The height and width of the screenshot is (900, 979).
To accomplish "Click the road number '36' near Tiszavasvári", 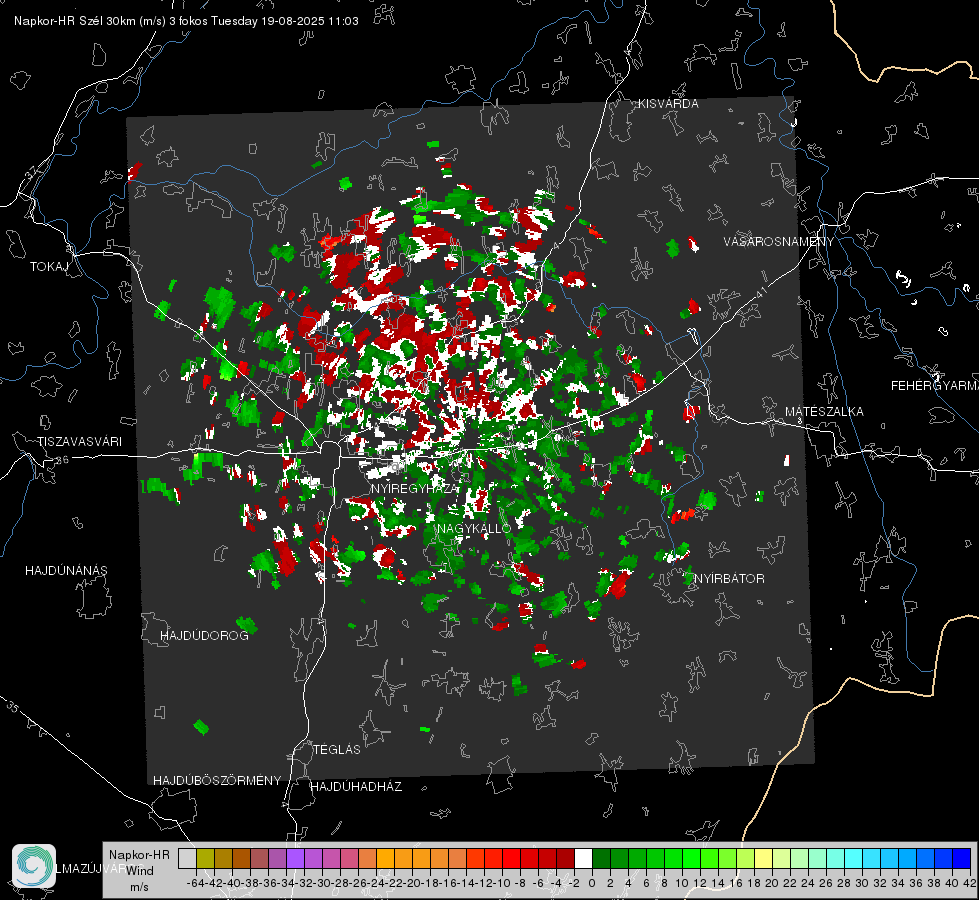I will tap(62, 460).
